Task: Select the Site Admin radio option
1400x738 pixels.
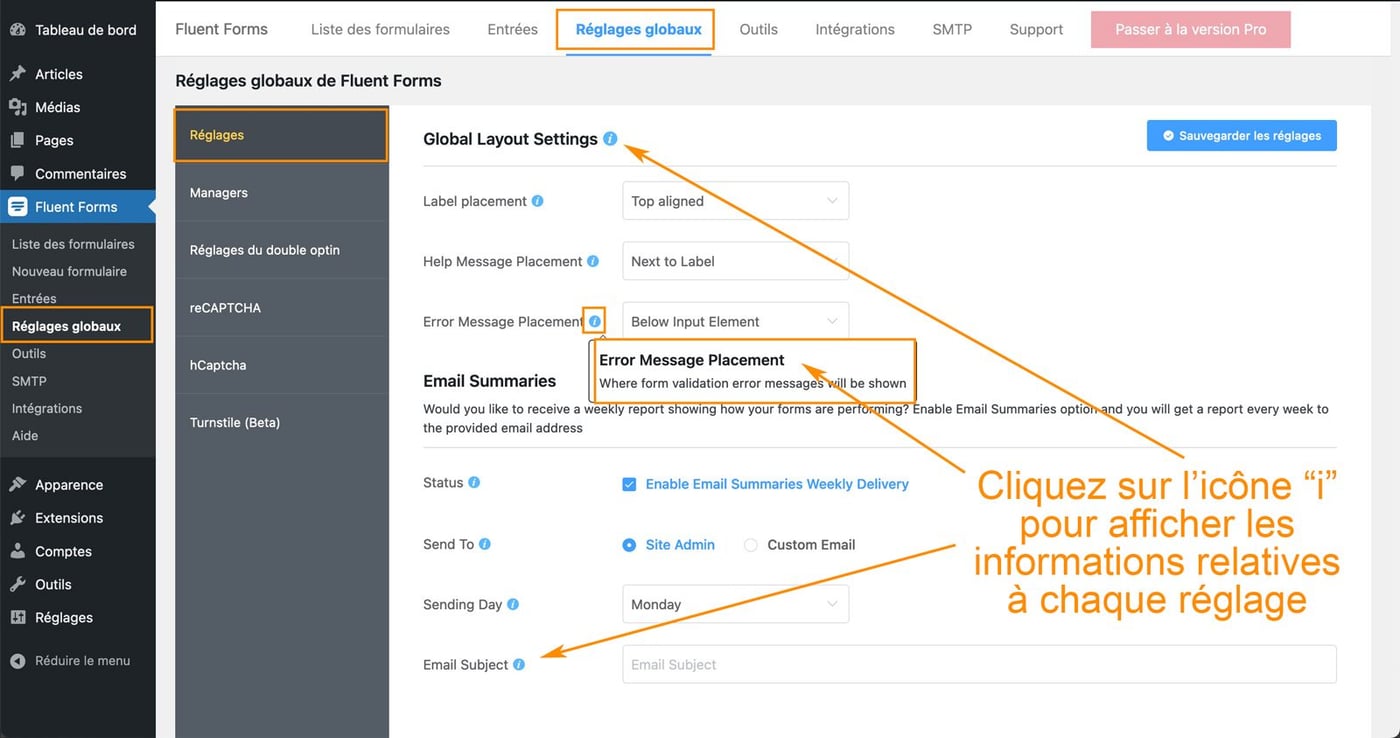Action: [x=629, y=545]
